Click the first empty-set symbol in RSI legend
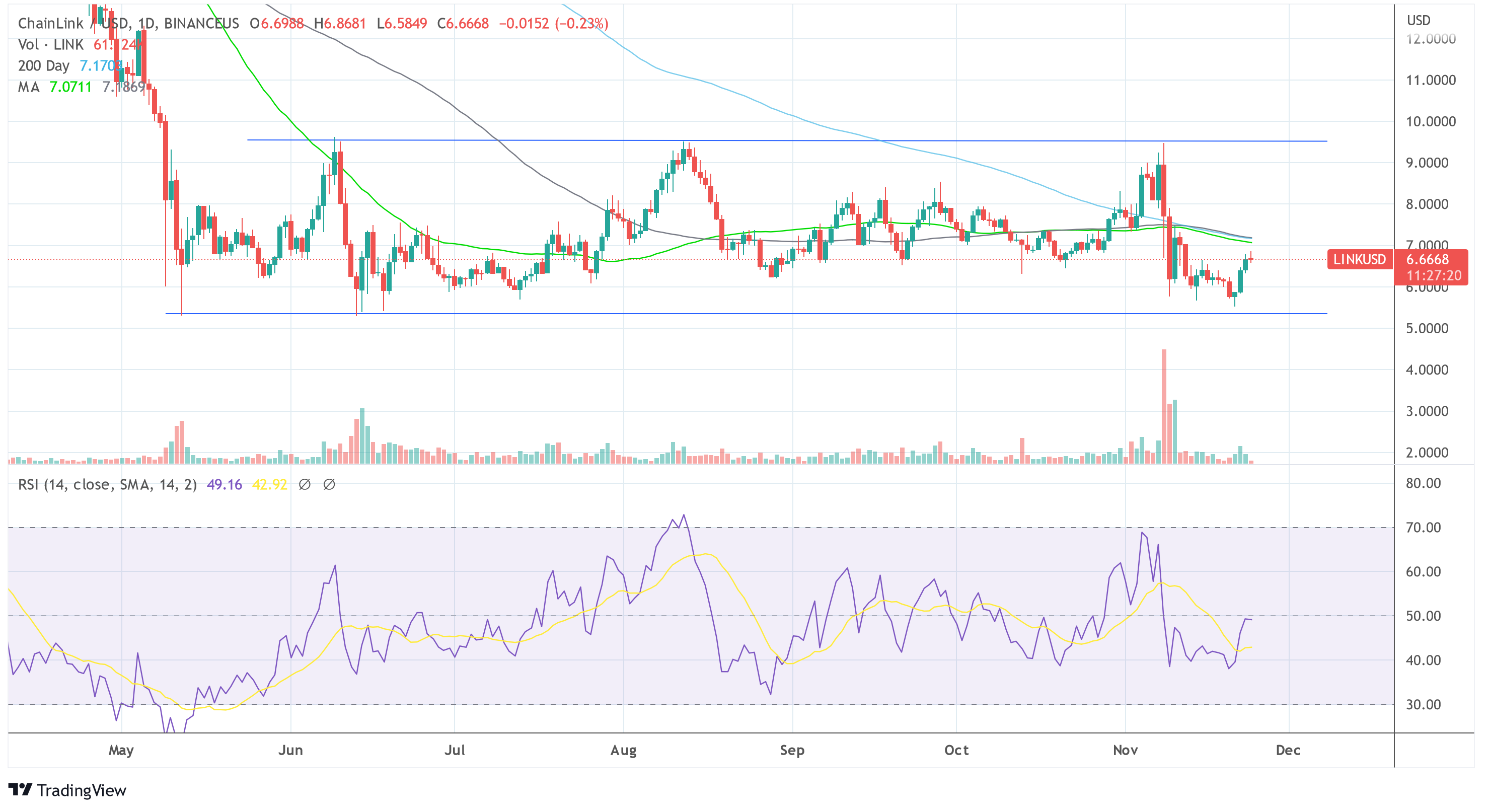The image size is (1487, 812). (305, 485)
